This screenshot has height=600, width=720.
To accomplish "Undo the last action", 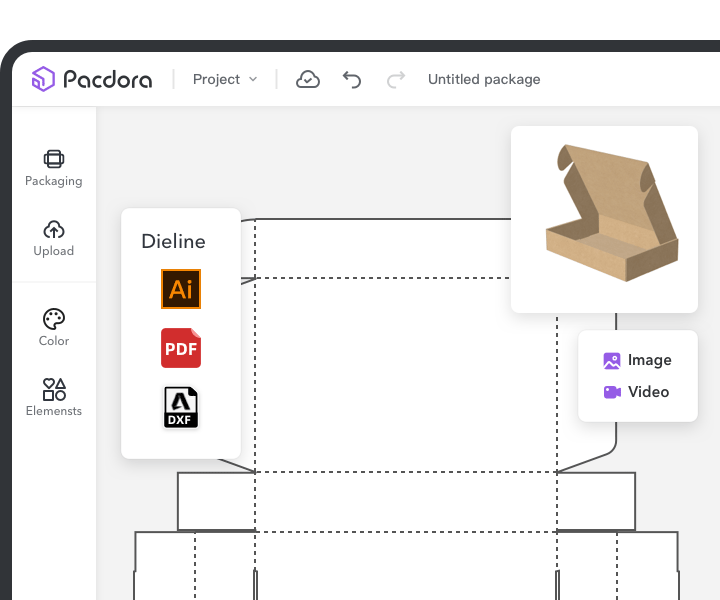I will 352,79.
